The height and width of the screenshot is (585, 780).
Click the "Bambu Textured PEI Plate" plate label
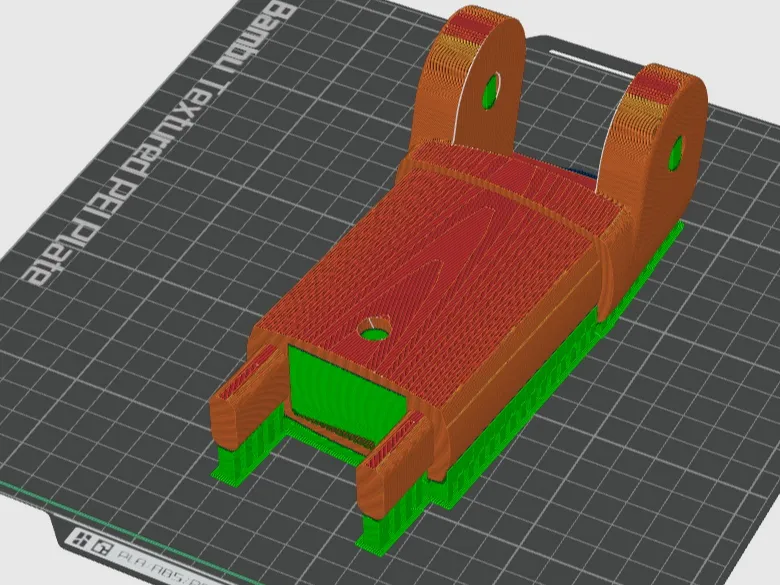tap(161, 143)
